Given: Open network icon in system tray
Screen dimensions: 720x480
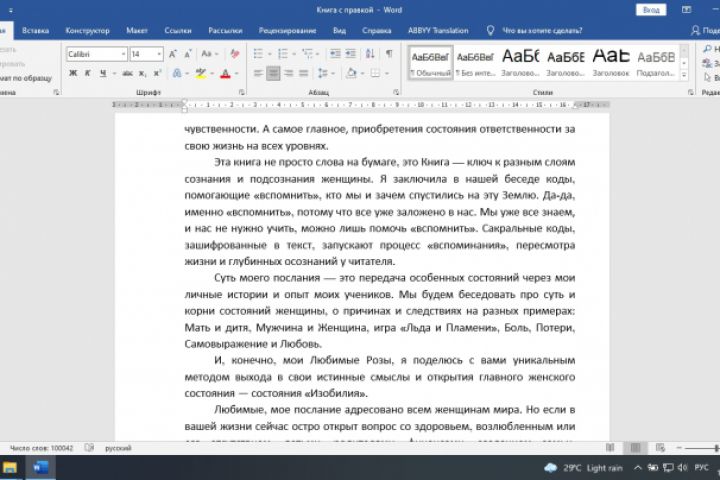Looking at the screenshot, I should 668,468.
